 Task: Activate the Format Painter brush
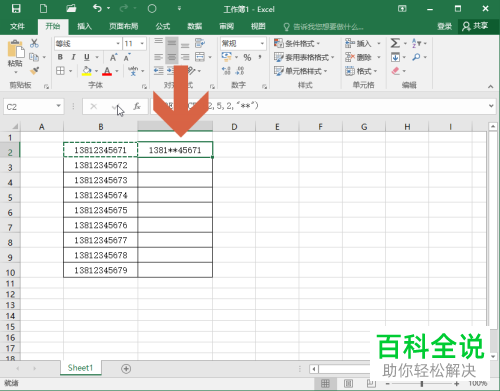(34, 71)
